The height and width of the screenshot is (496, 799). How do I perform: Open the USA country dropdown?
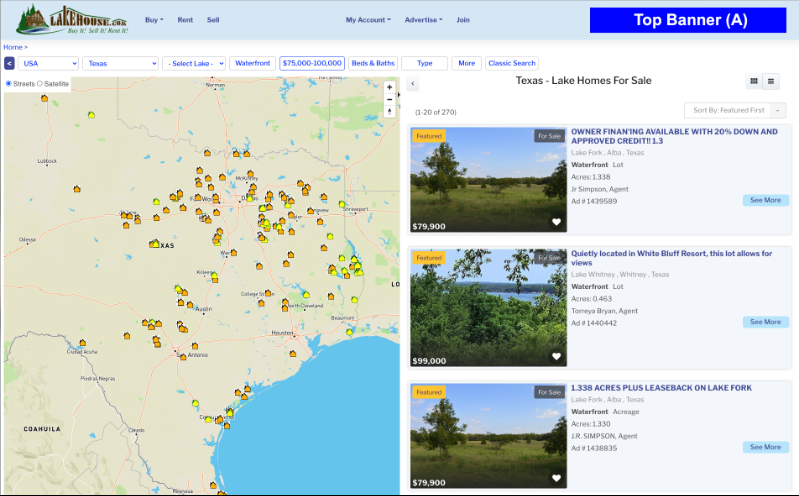pos(48,63)
